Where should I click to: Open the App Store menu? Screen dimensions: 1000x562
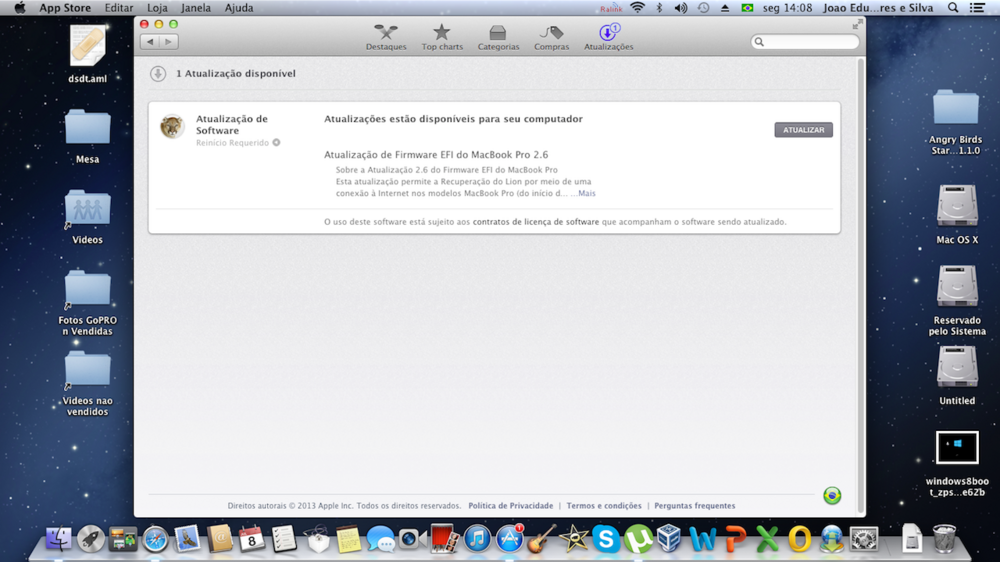(65, 8)
